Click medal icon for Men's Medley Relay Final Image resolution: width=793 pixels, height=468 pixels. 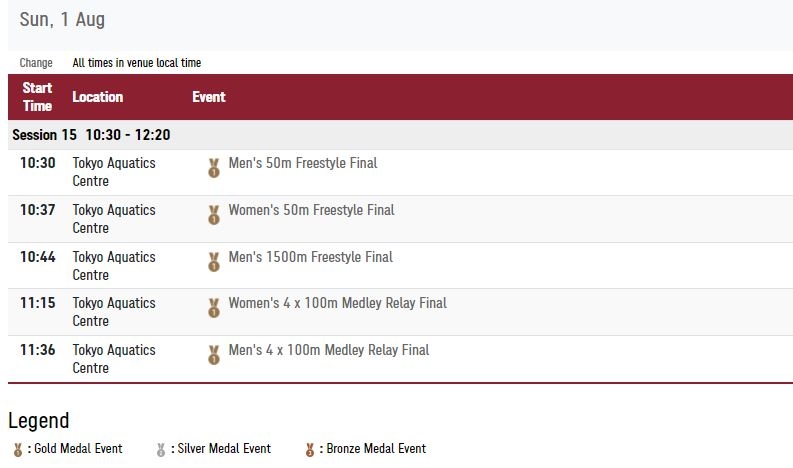(x=214, y=355)
